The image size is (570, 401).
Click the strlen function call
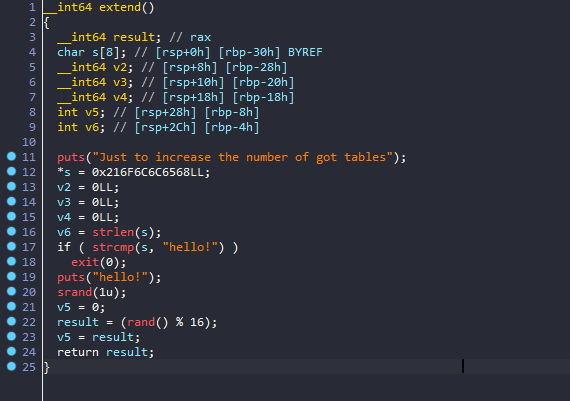(x=113, y=232)
